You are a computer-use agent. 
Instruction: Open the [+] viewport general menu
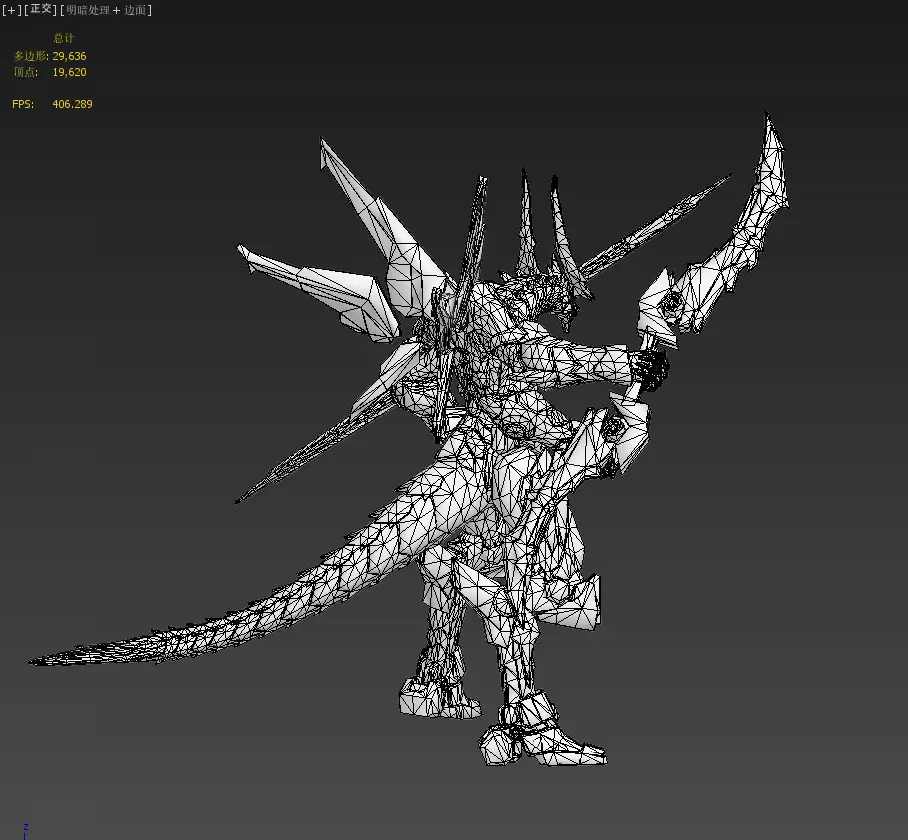12,10
